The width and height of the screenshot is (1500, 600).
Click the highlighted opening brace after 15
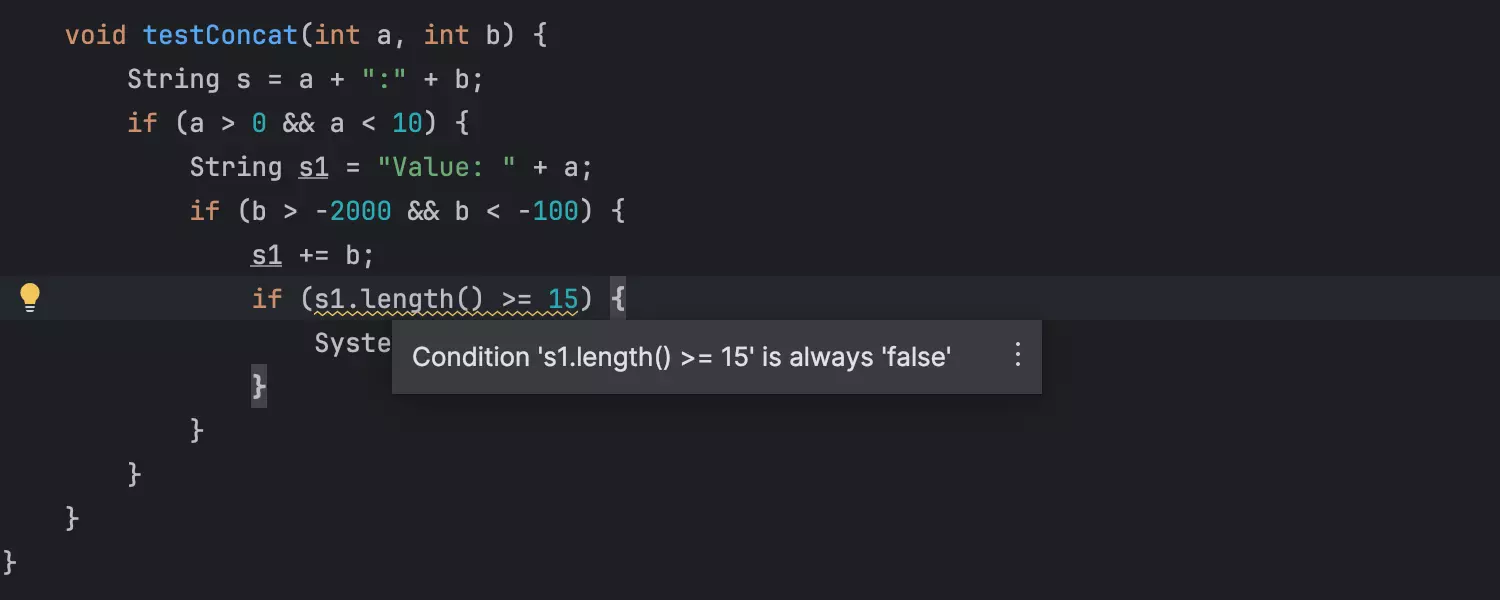click(617, 299)
